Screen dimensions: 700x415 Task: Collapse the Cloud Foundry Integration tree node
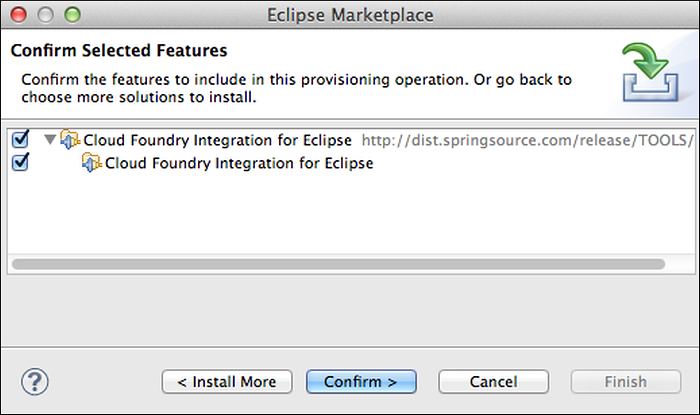pyautogui.click(x=50, y=141)
